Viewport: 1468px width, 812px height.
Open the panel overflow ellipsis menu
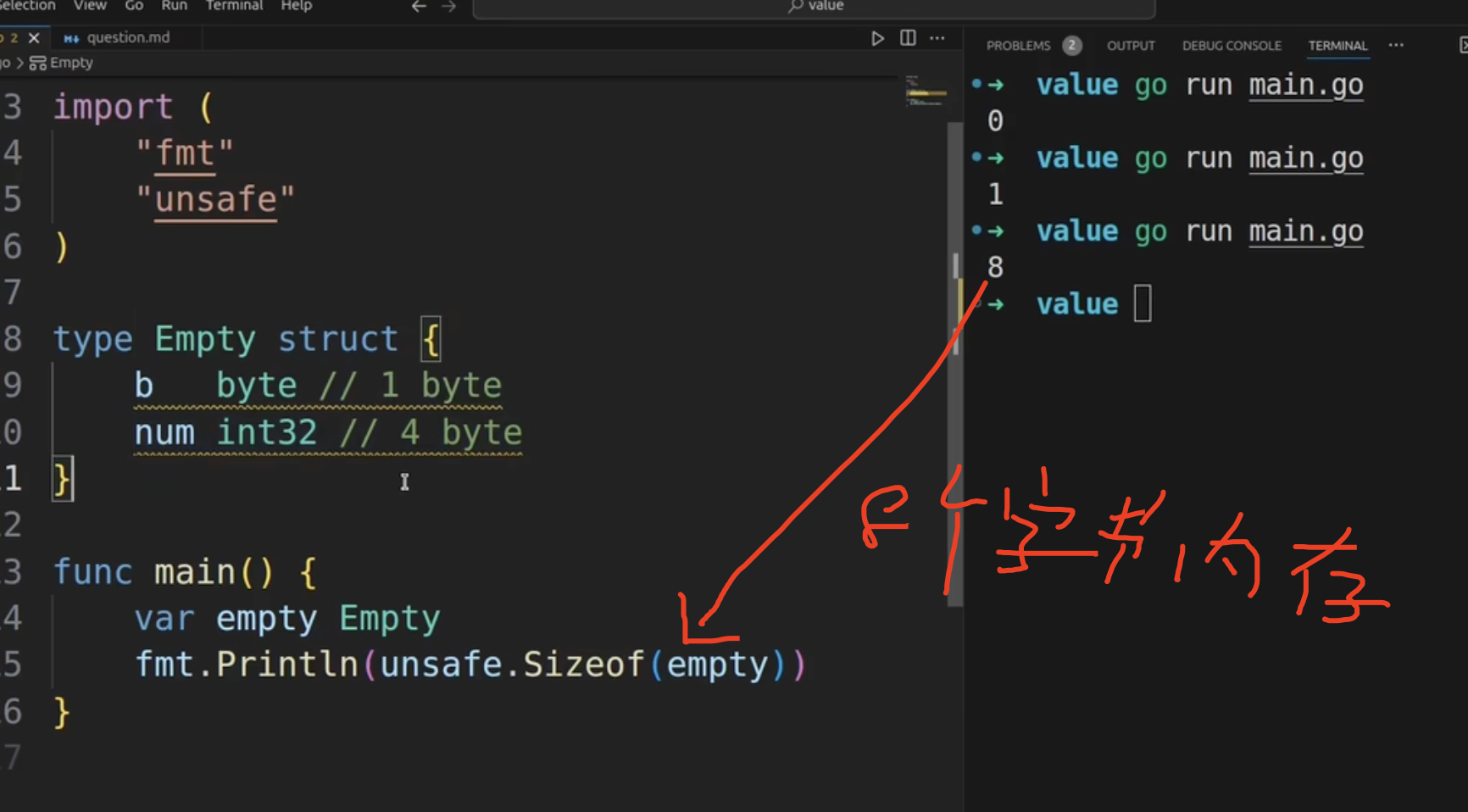[x=1396, y=45]
